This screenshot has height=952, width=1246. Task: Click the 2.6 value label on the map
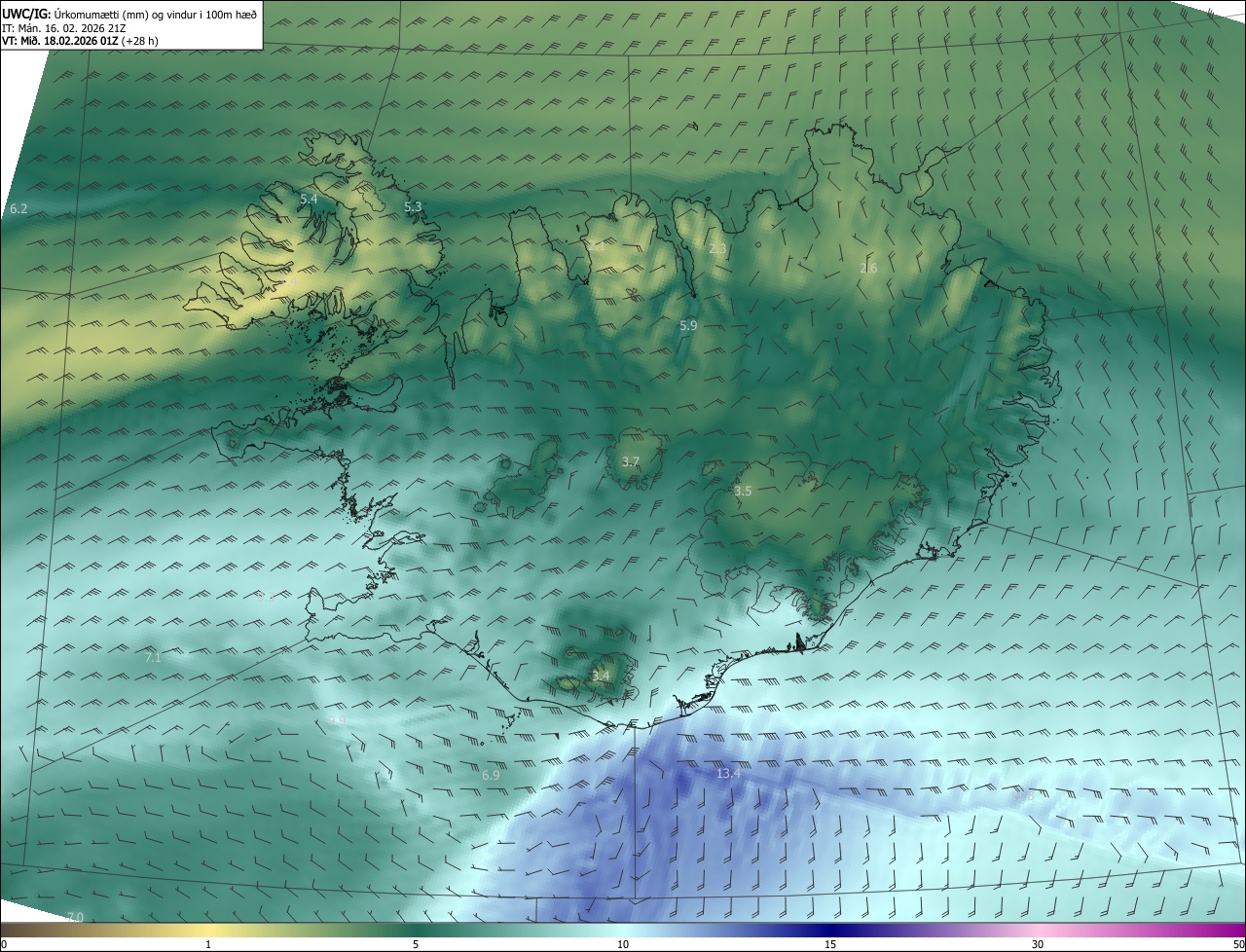pos(868,269)
